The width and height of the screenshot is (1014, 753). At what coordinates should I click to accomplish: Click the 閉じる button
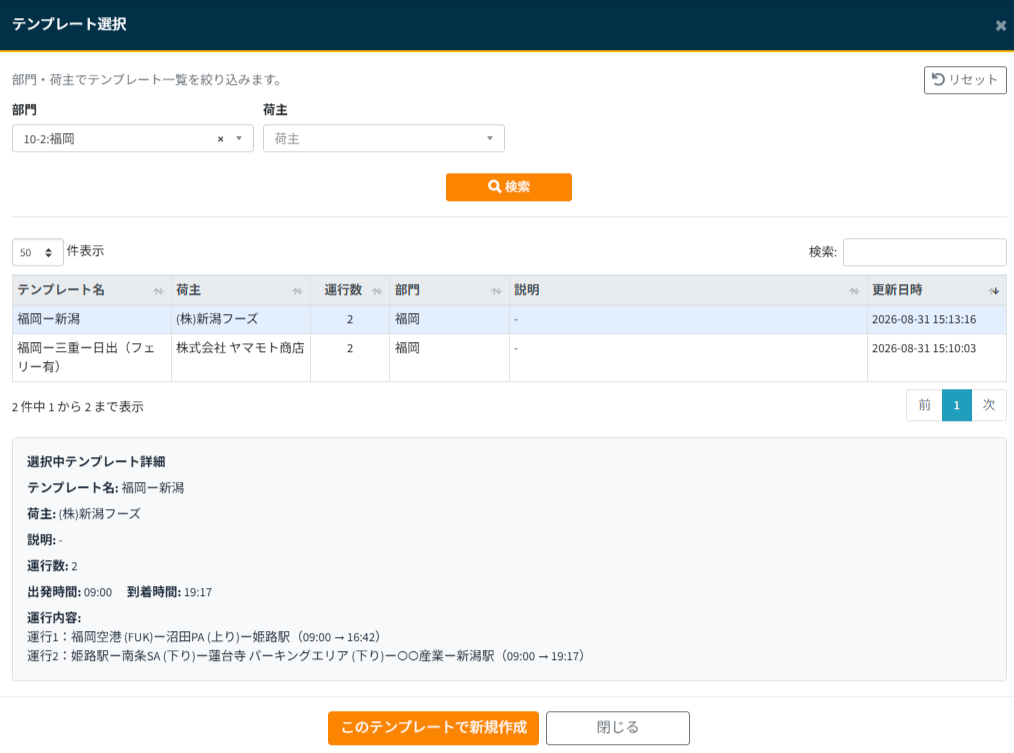tap(618, 728)
